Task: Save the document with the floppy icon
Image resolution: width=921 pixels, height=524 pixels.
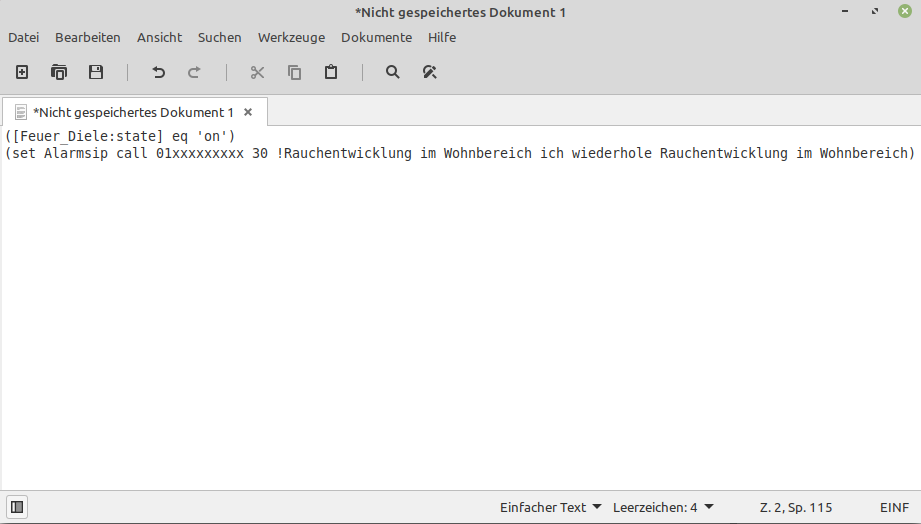Action: click(96, 72)
